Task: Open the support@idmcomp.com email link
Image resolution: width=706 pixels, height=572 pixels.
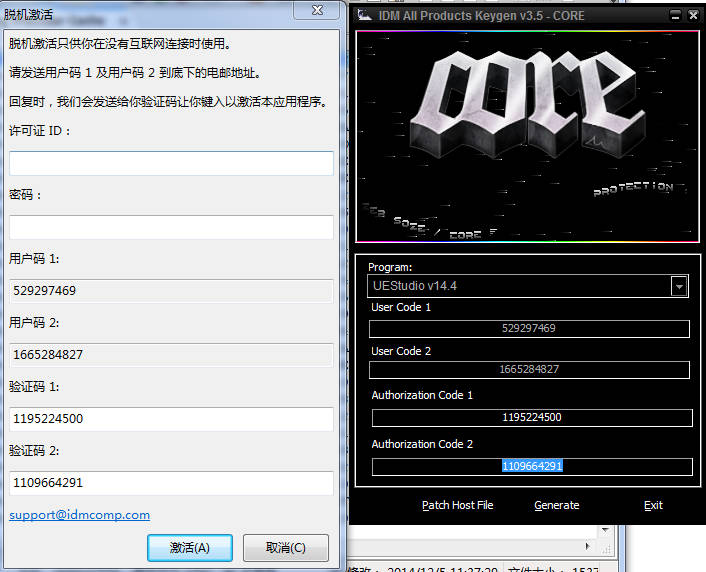Action: point(80,515)
